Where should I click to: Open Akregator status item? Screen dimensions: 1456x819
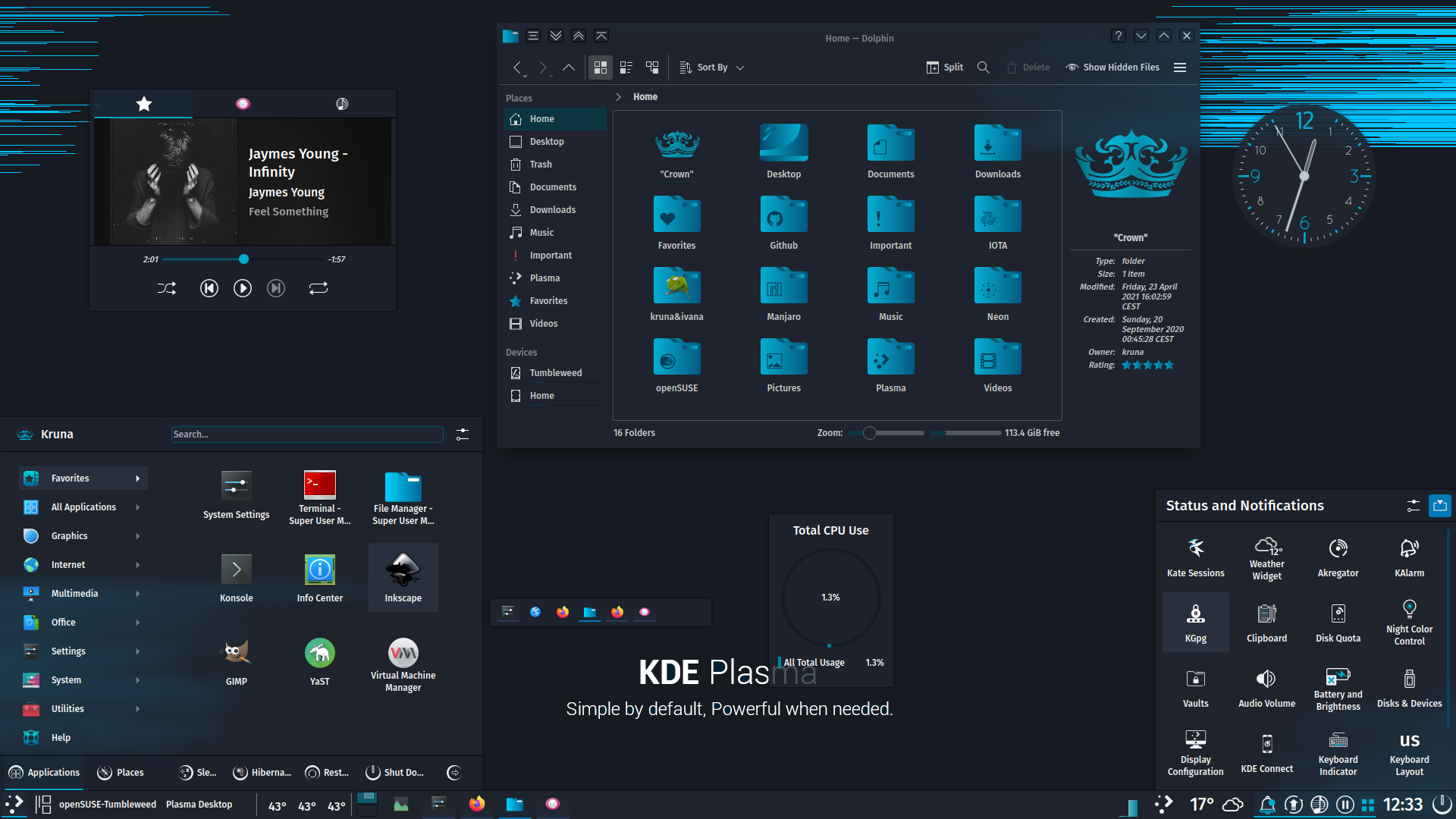coord(1338,557)
